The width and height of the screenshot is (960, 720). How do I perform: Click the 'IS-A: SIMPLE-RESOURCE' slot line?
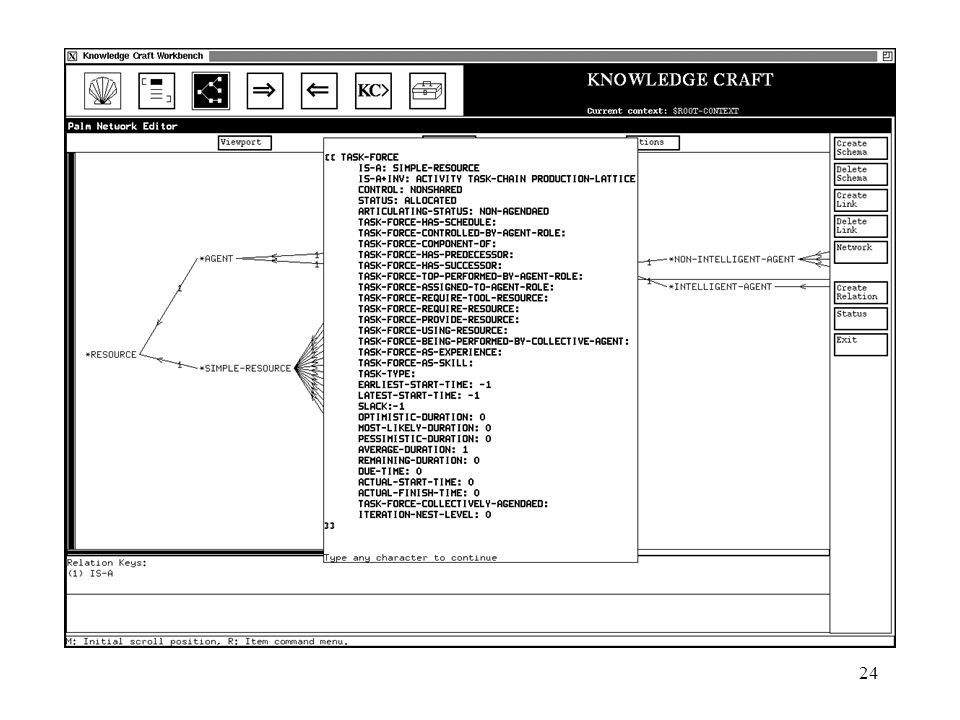[x=419, y=168]
